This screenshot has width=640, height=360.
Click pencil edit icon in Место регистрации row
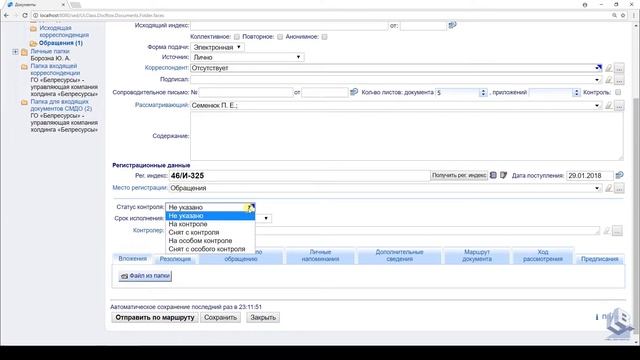(x=608, y=188)
